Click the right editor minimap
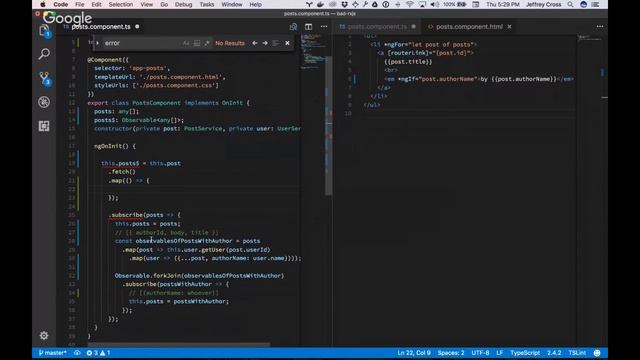This screenshot has width=640, height=360. point(590,39)
